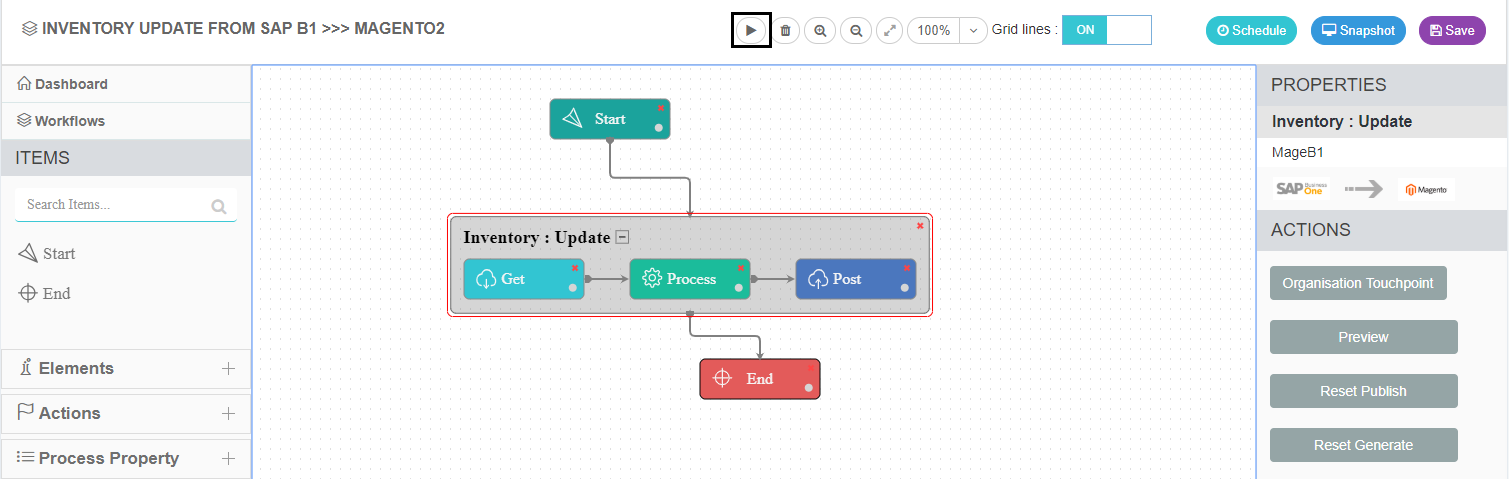Open the 100% zoom level dropdown
Viewport: 1509px width, 479px height.
point(973,31)
